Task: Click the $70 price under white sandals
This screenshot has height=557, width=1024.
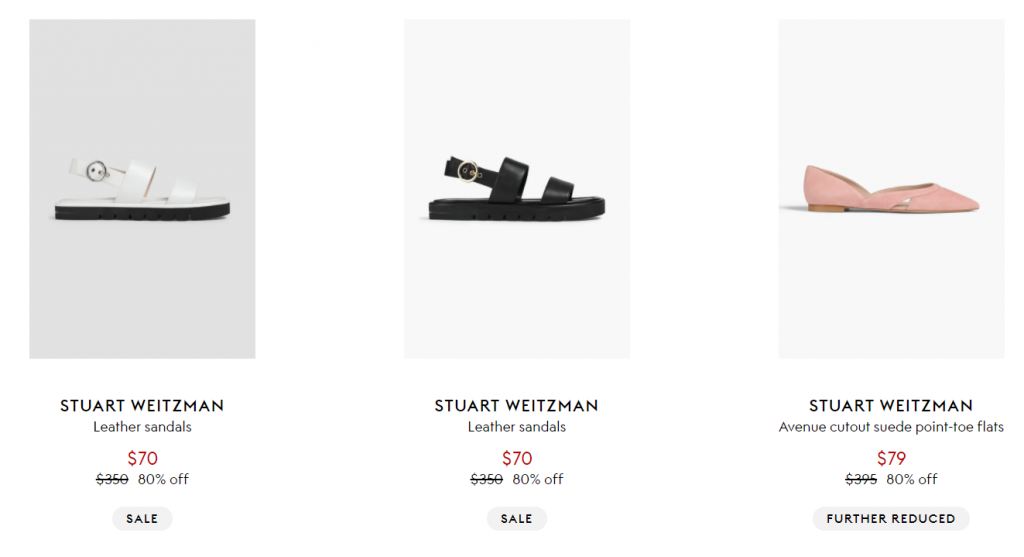Action: [x=142, y=459]
